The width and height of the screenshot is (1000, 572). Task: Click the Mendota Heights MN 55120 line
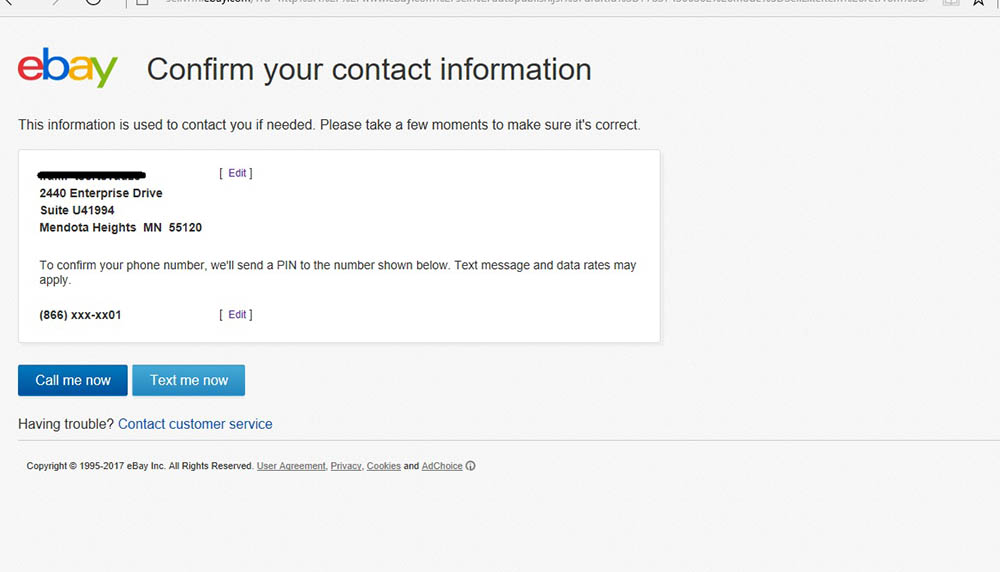(120, 228)
